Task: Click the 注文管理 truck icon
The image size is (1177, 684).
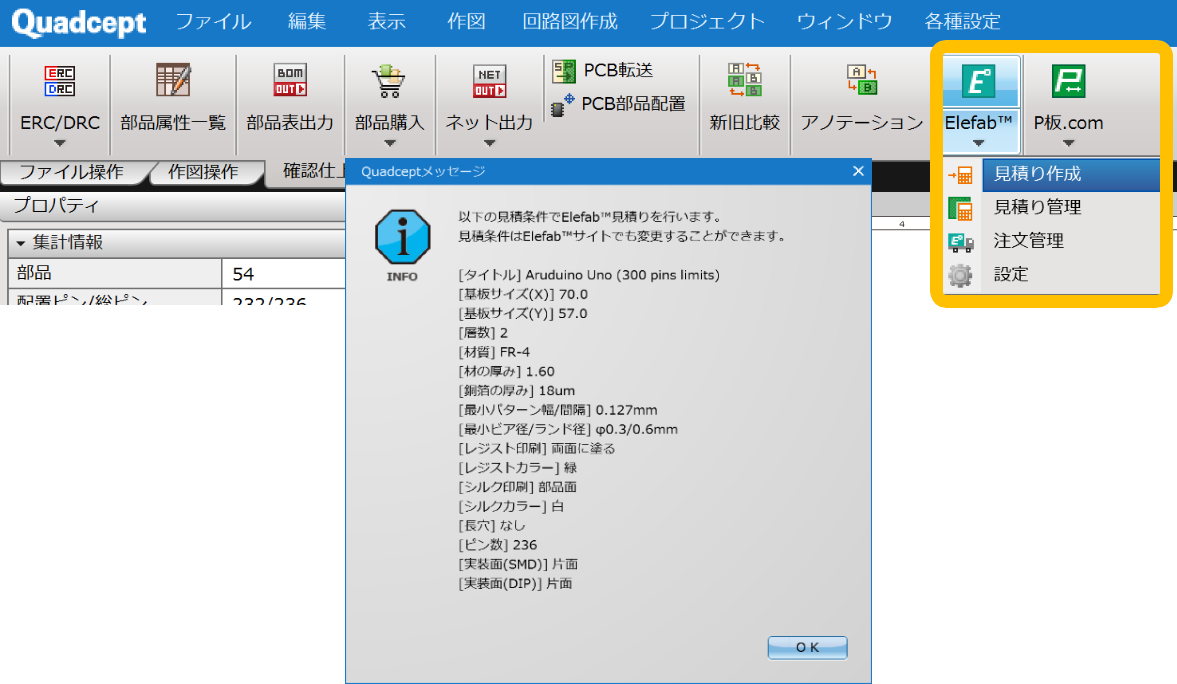Action: pos(960,242)
